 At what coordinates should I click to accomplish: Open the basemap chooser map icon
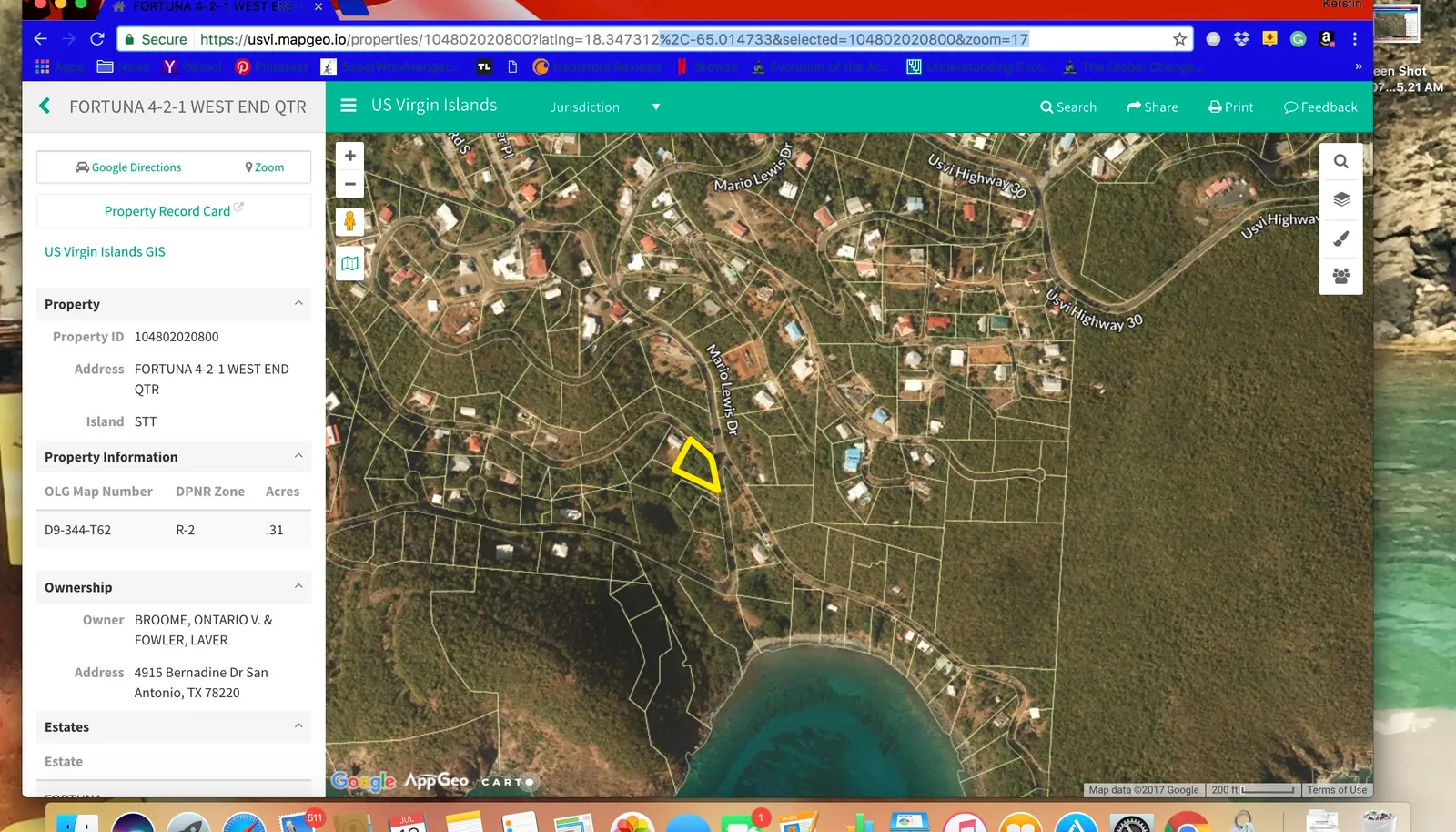(349, 263)
